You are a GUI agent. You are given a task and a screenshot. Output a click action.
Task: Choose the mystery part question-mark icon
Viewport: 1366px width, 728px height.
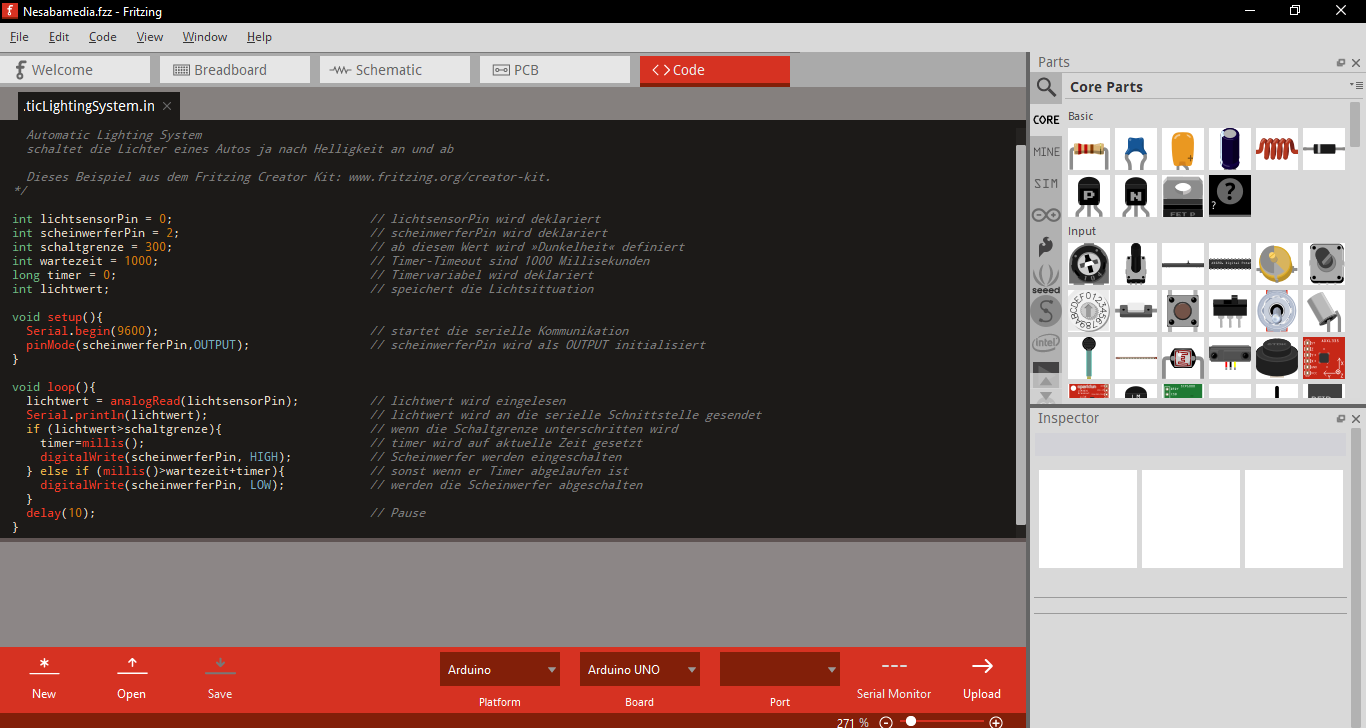click(1229, 196)
